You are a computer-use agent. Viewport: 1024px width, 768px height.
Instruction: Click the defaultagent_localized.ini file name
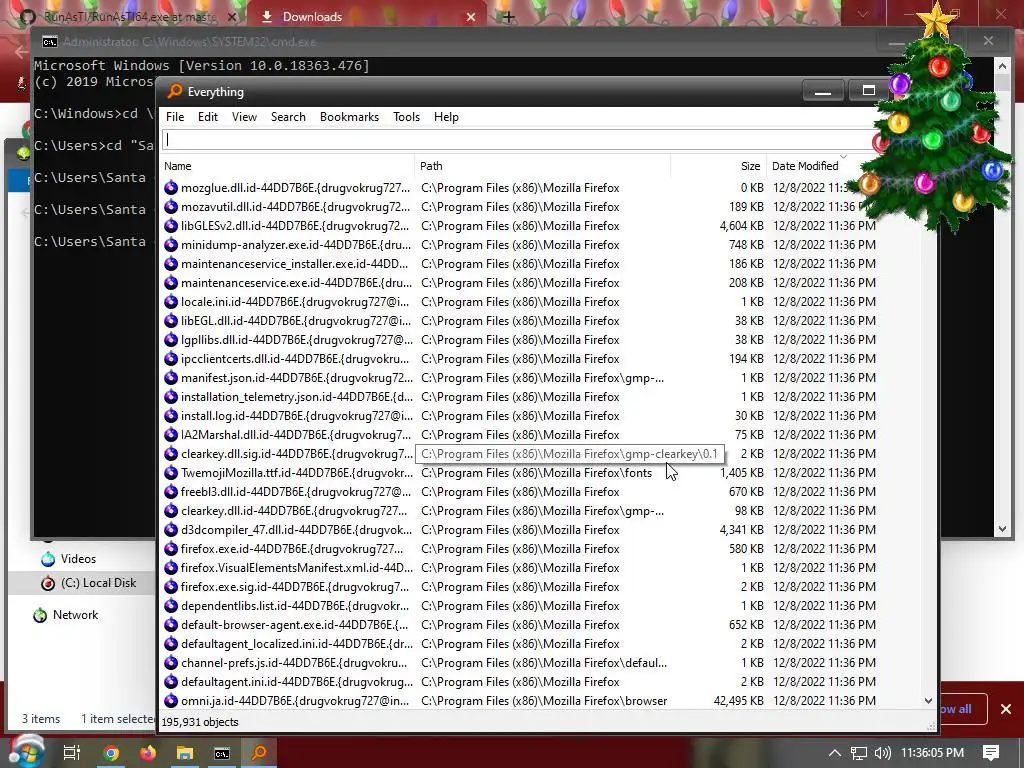click(296, 643)
